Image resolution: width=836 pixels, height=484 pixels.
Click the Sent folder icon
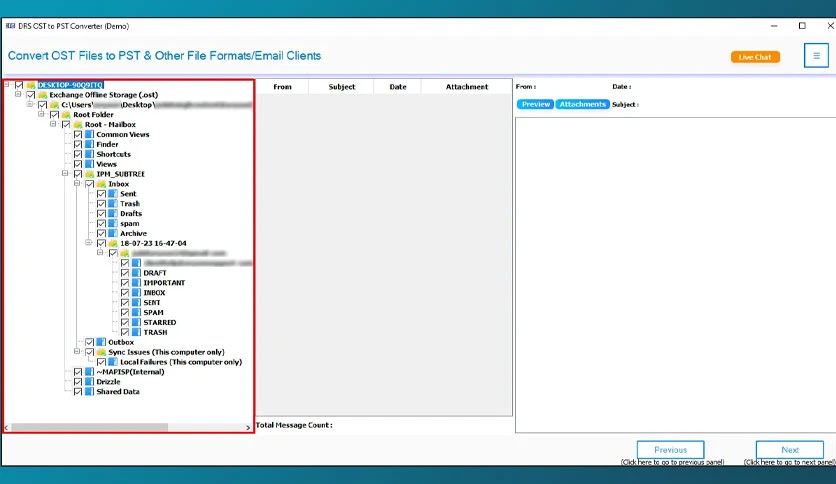(x=113, y=193)
